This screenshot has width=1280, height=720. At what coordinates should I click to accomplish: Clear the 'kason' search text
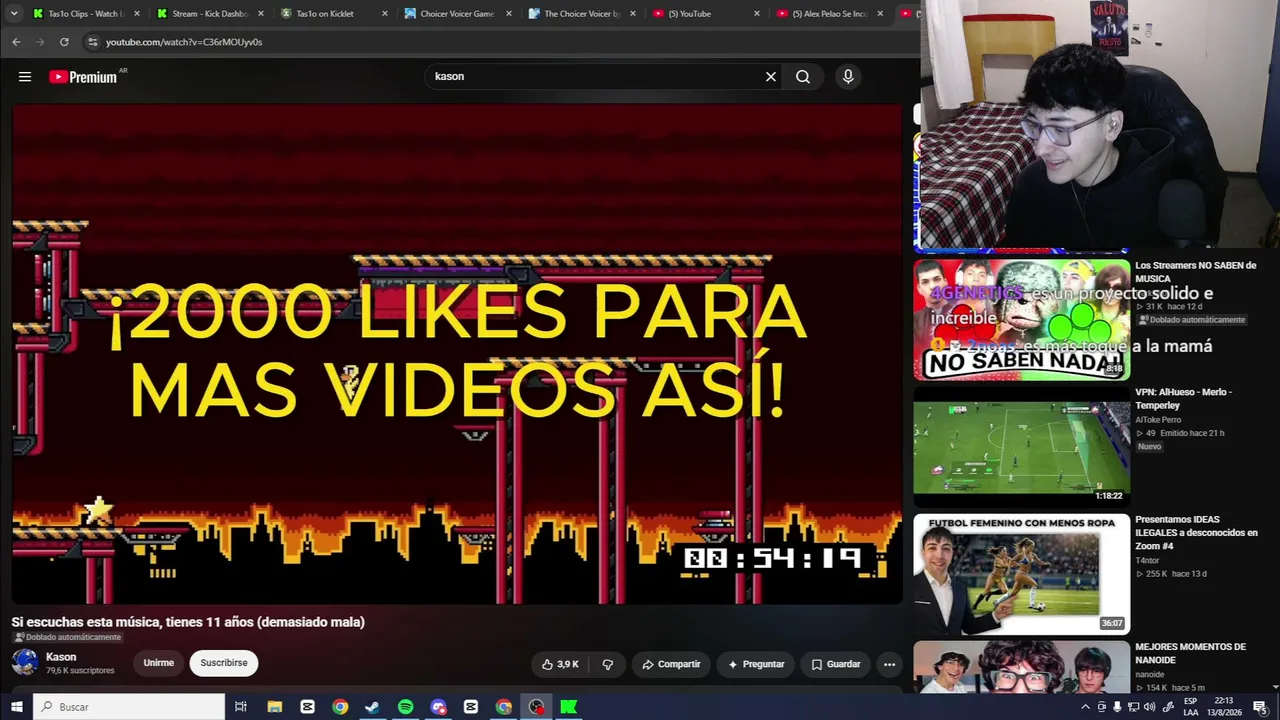point(771,77)
